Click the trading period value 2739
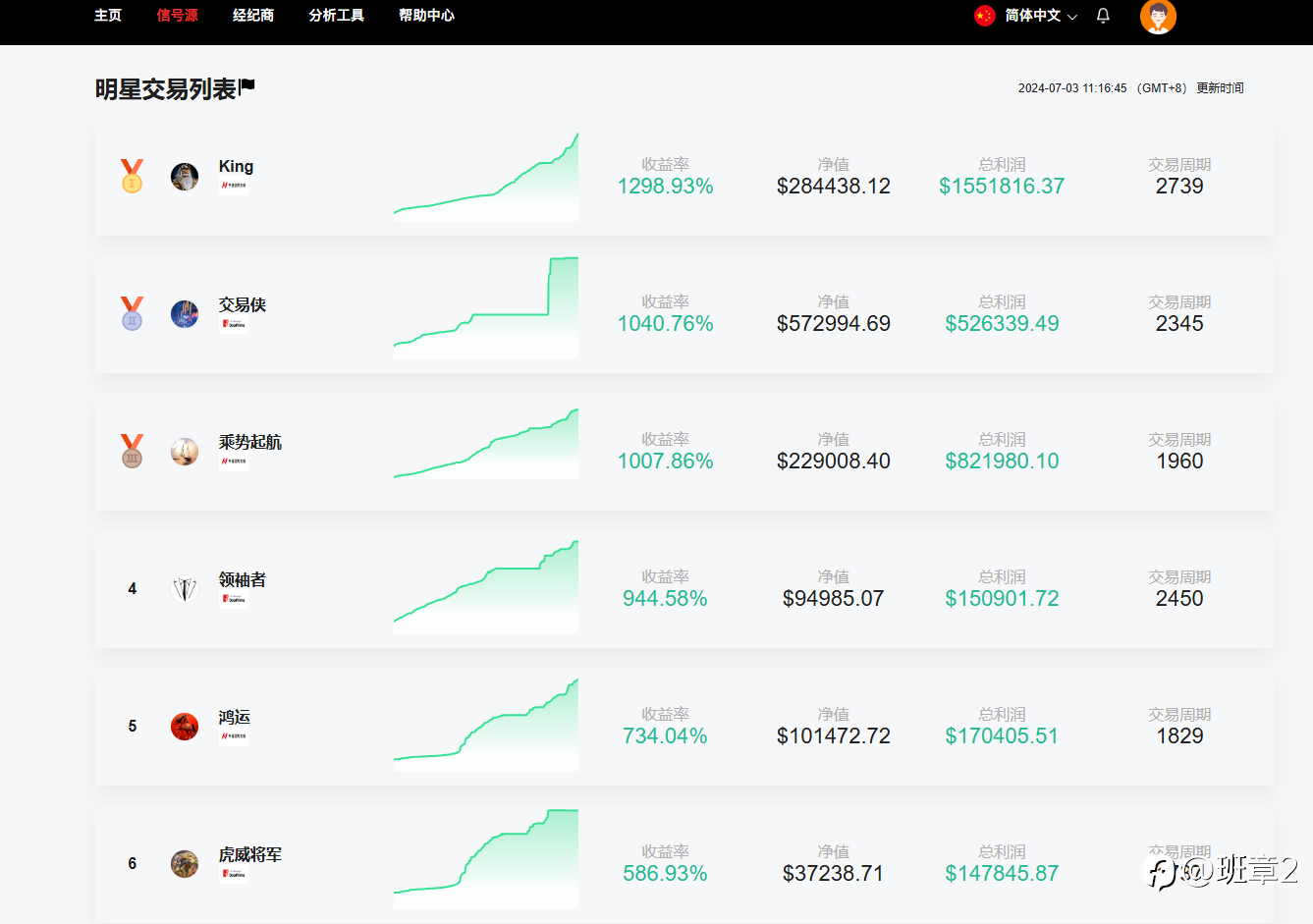1313x924 pixels. [1179, 187]
